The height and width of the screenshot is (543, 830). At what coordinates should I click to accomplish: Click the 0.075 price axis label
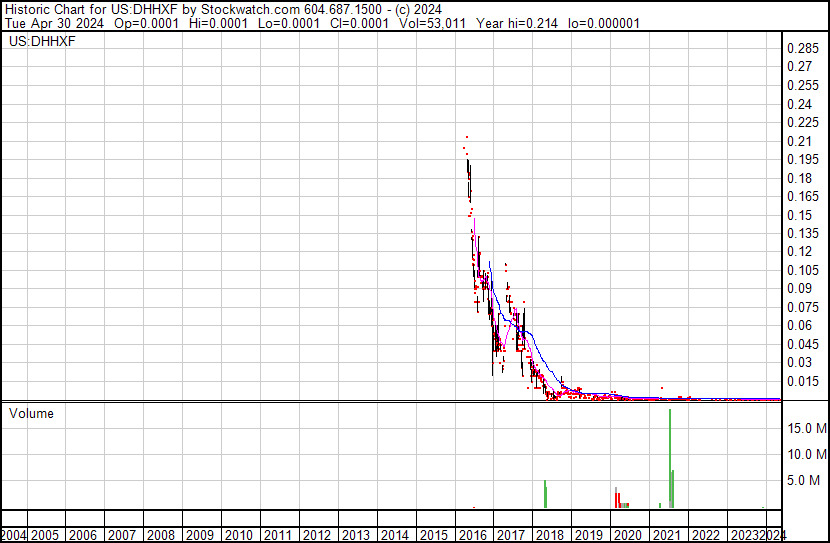click(x=803, y=307)
